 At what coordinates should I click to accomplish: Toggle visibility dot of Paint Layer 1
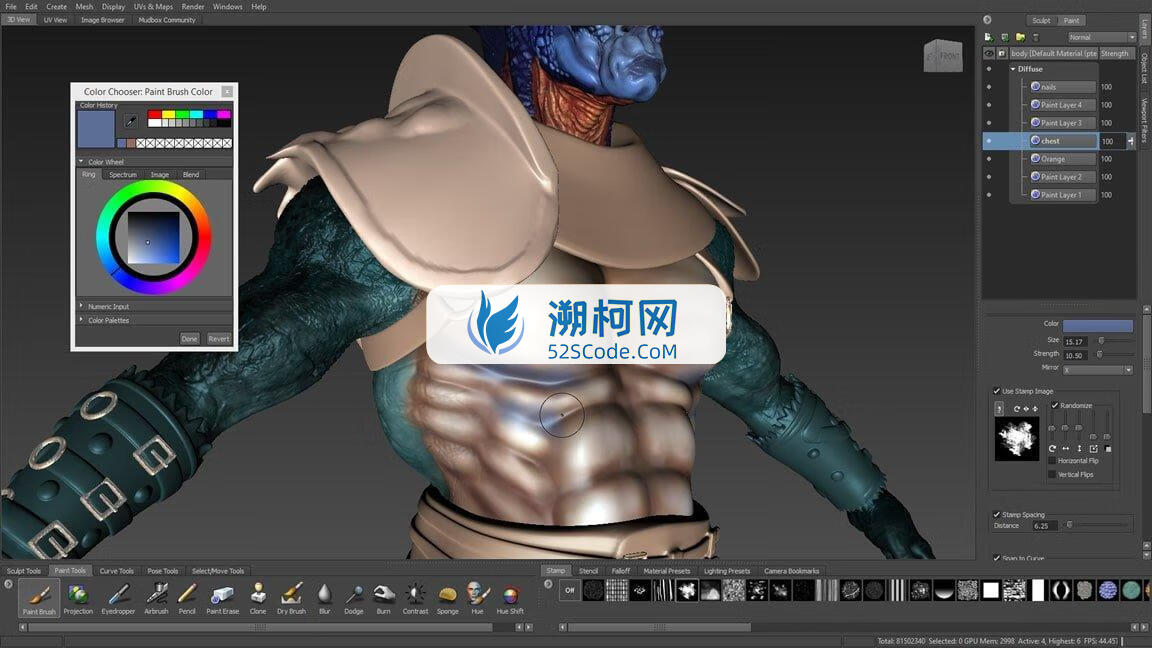(989, 195)
